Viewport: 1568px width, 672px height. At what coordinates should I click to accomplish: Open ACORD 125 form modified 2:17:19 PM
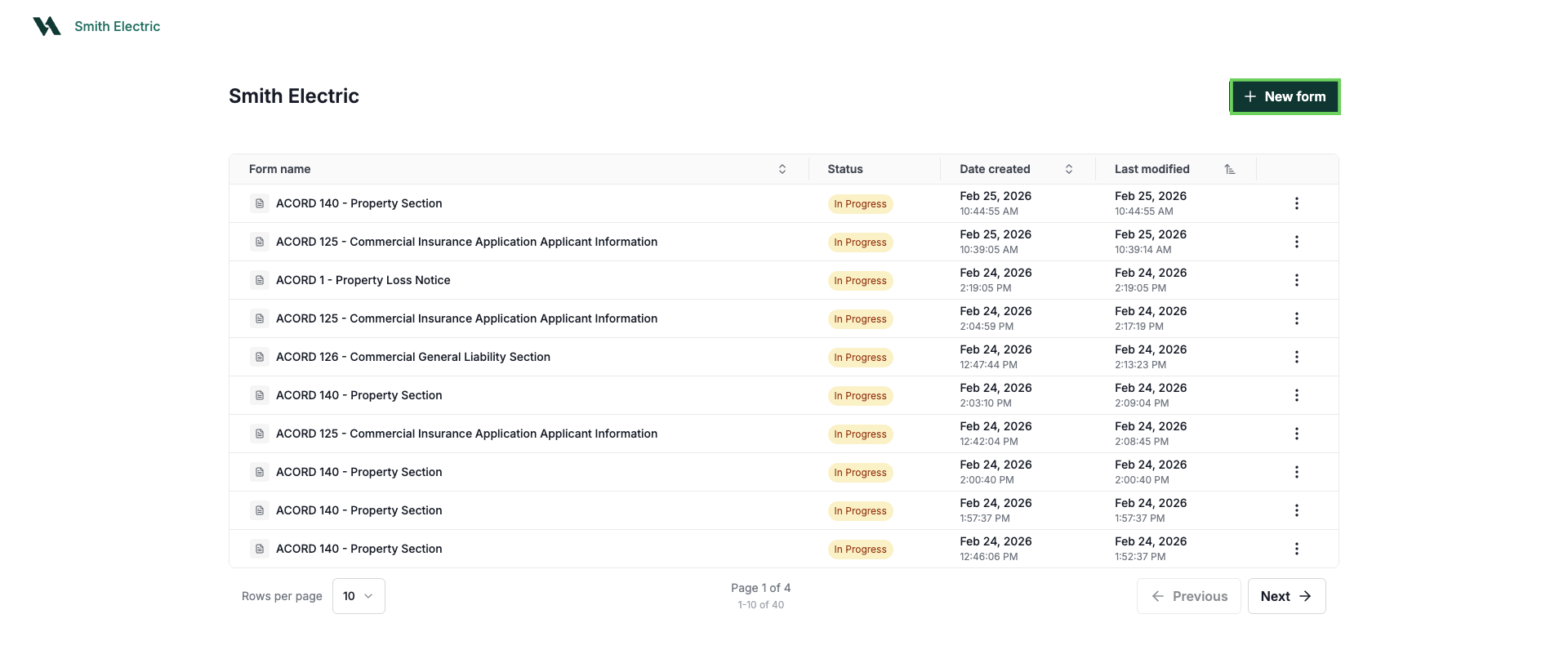466,318
